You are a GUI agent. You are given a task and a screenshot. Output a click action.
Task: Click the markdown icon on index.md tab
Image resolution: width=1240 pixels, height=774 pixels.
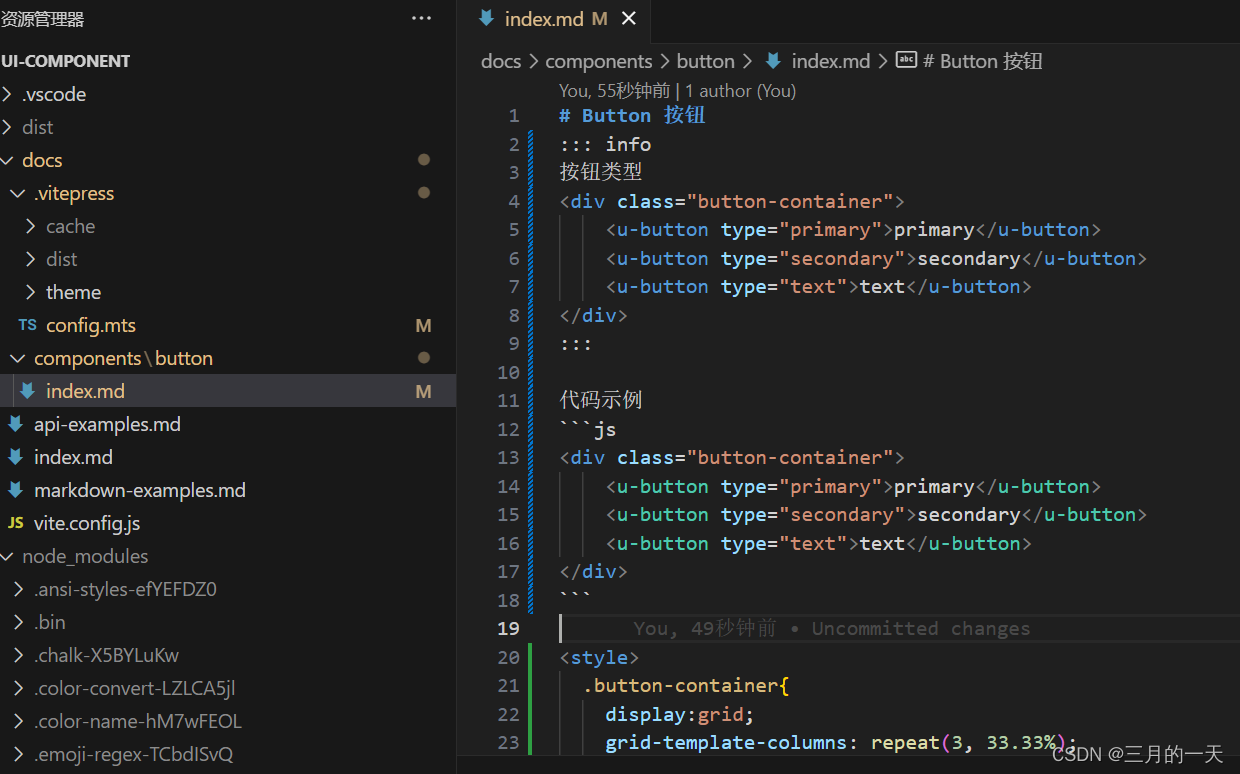point(487,19)
